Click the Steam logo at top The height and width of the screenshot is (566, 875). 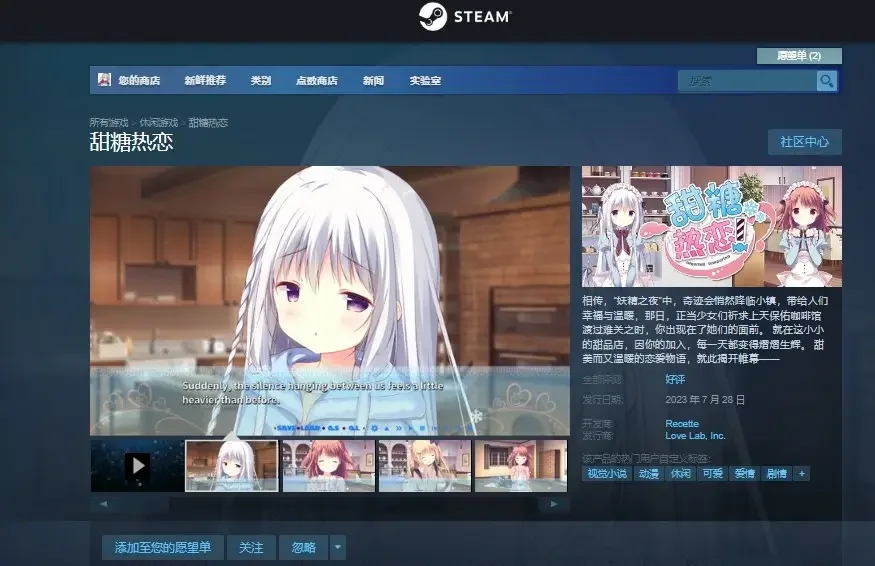(465, 17)
